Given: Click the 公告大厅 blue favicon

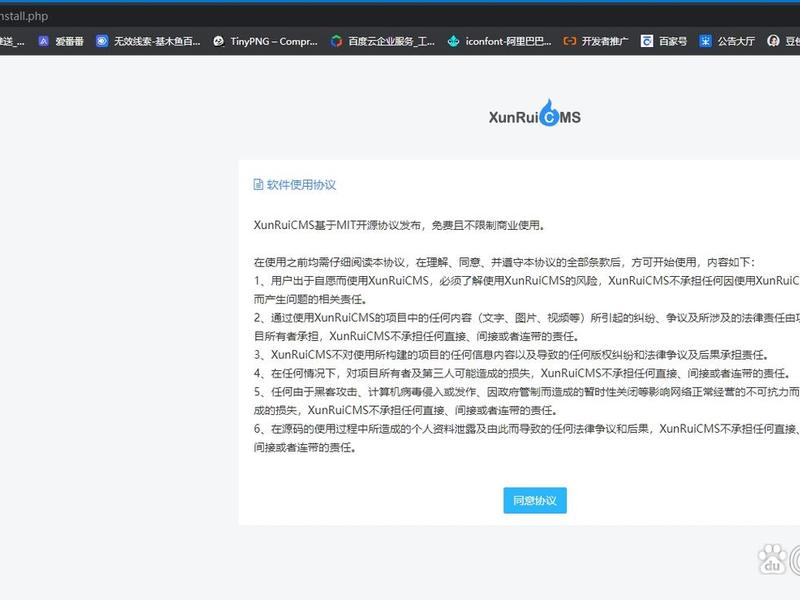Looking at the screenshot, I should (705, 41).
